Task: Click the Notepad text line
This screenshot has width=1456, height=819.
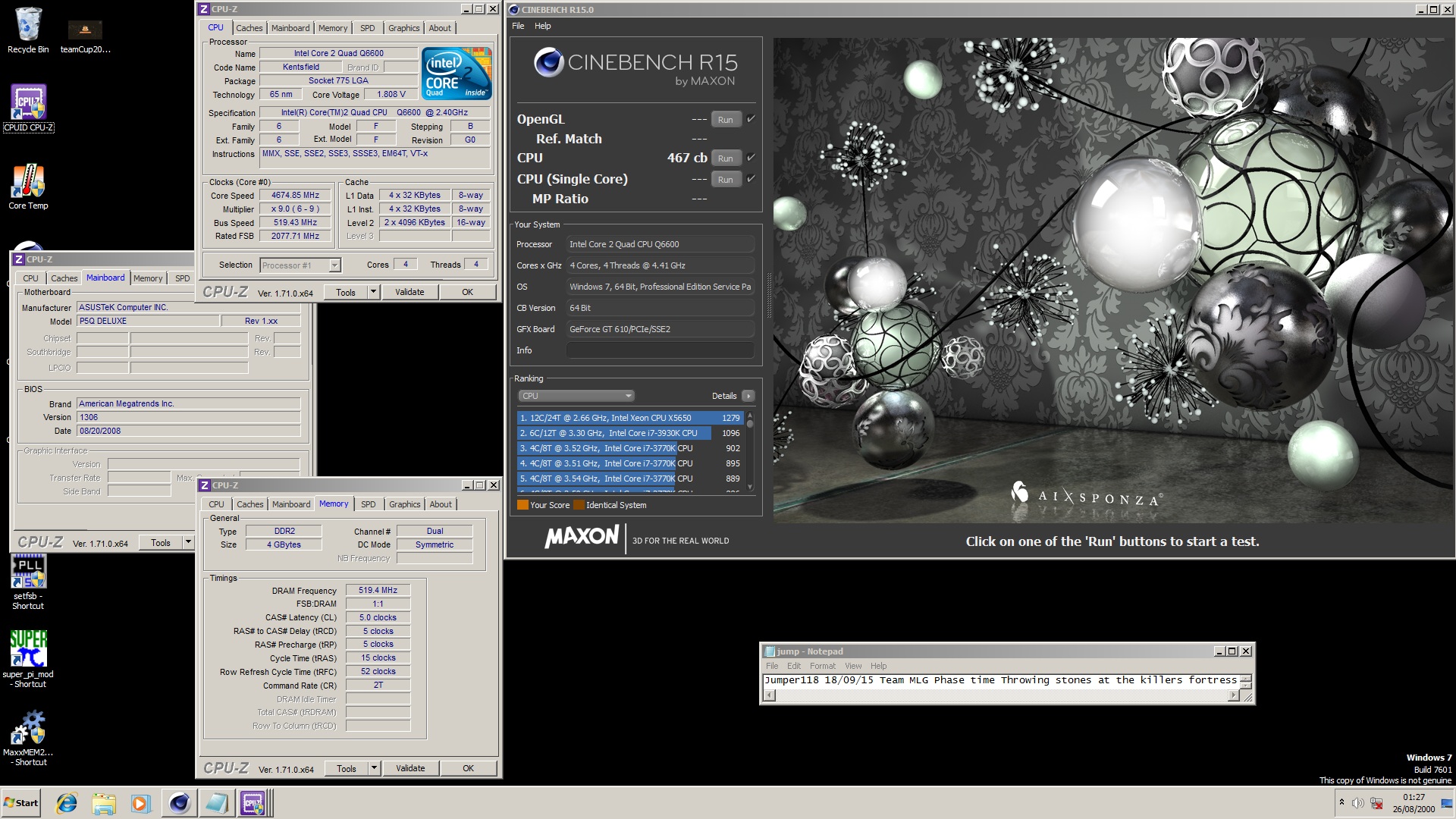Action: (1001, 680)
